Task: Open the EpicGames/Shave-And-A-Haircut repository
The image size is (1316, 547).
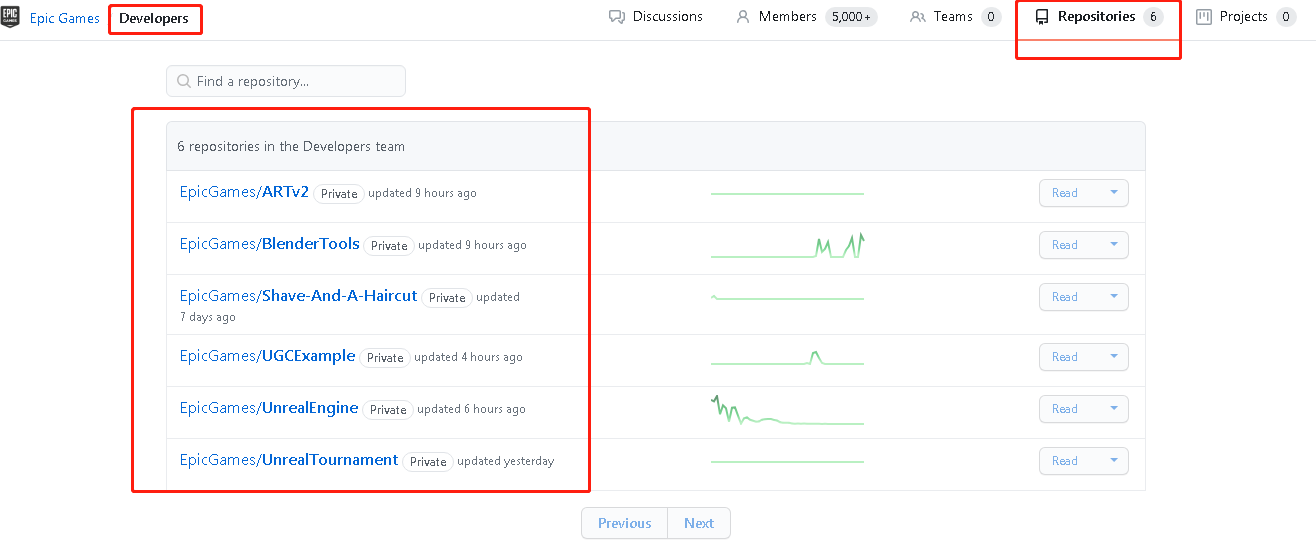Action: (298, 296)
